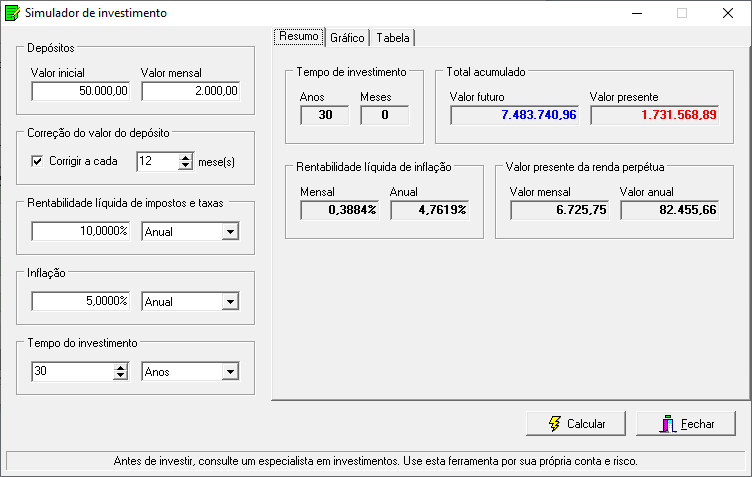The height and width of the screenshot is (477, 752).
Task: Click the perpetual Valor anual 82.455,66
Action: [x=670, y=210]
